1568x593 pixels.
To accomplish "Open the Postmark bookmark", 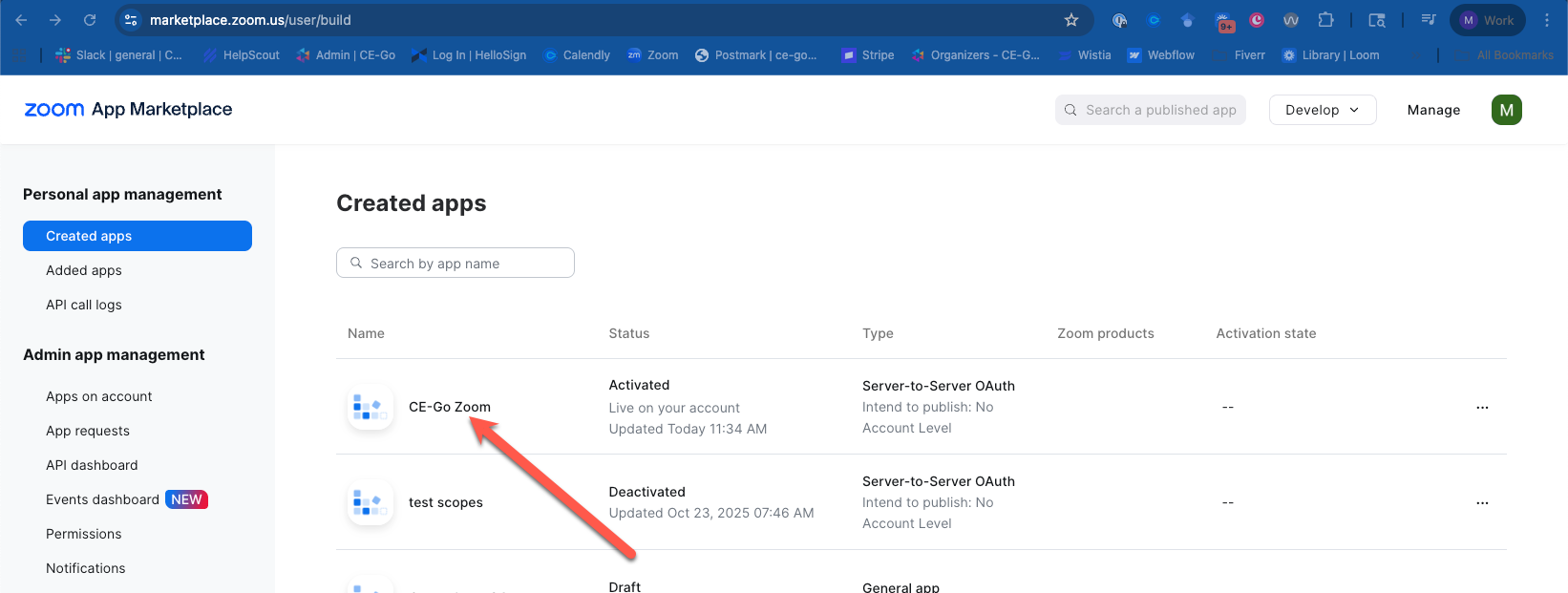I will coord(756,55).
